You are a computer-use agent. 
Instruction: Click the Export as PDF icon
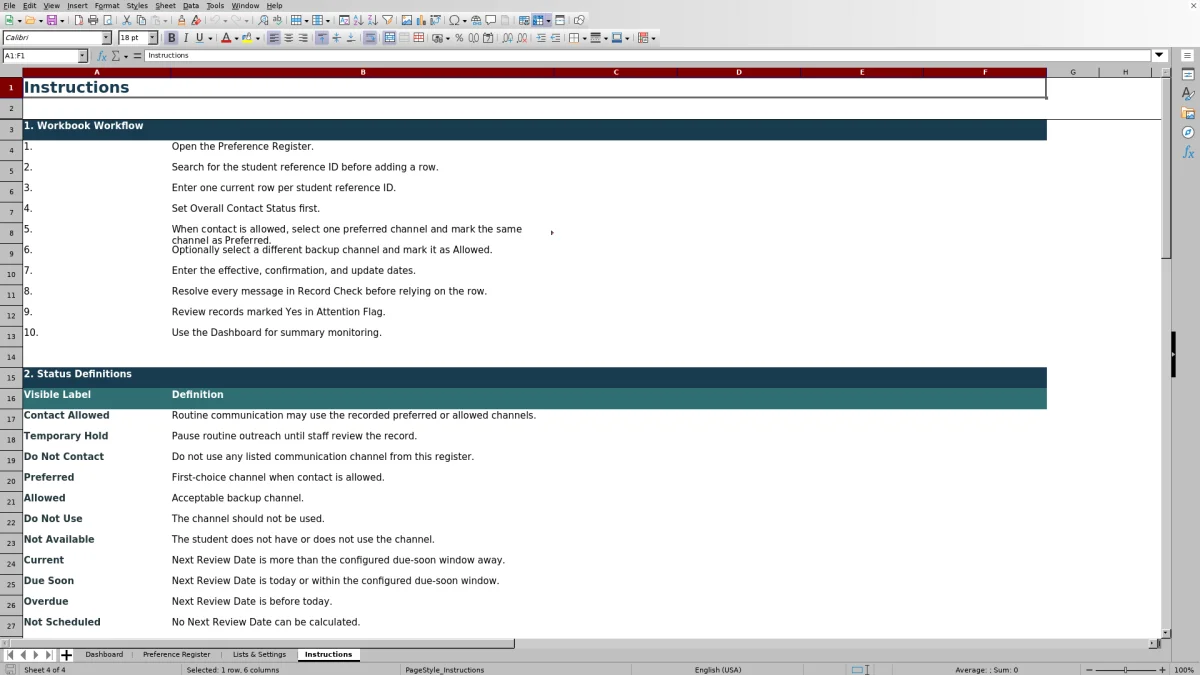coord(78,20)
